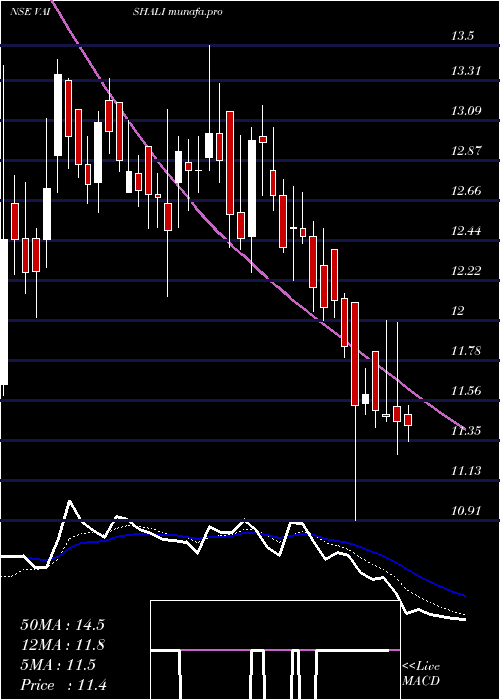Click the 12.22 price axis label
The width and height of the screenshot is (500, 700).
pyautogui.click(x=467, y=271)
